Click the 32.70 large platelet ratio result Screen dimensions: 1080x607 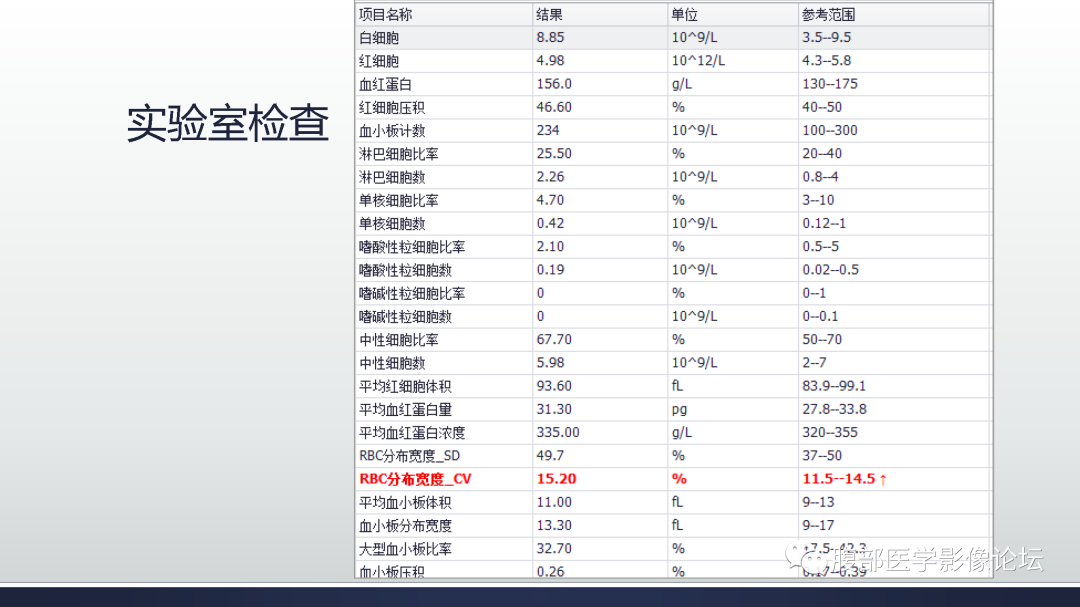tap(554, 549)
